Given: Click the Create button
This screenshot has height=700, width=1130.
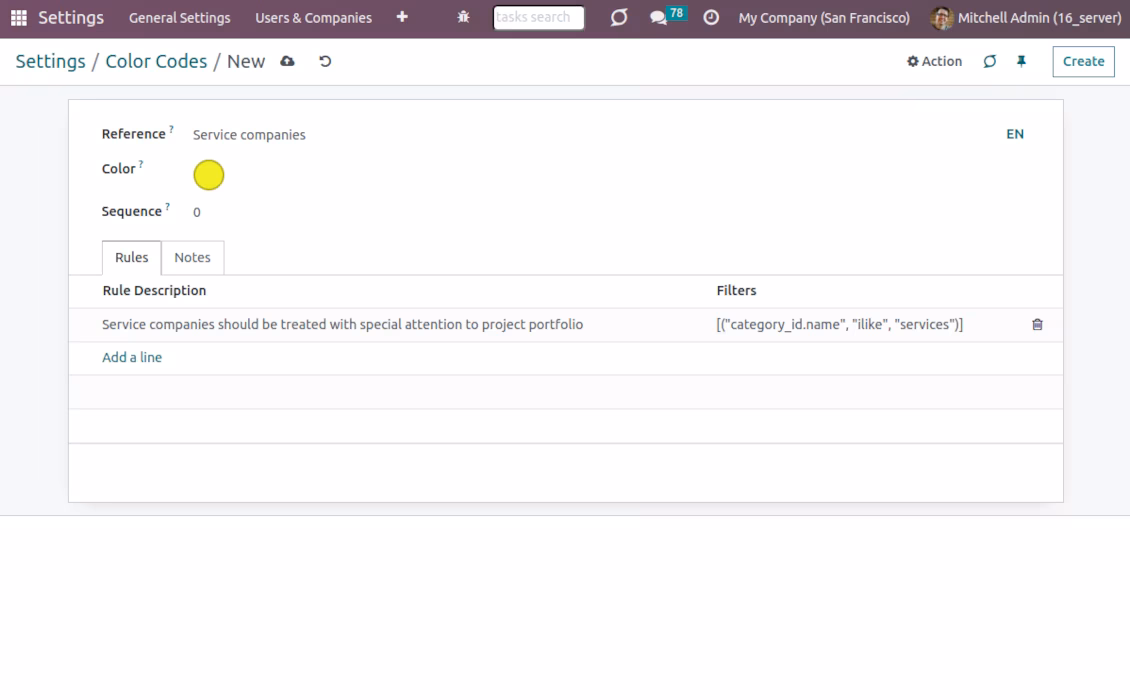Looking at the screenshot, I should (x=1083, y=61).
